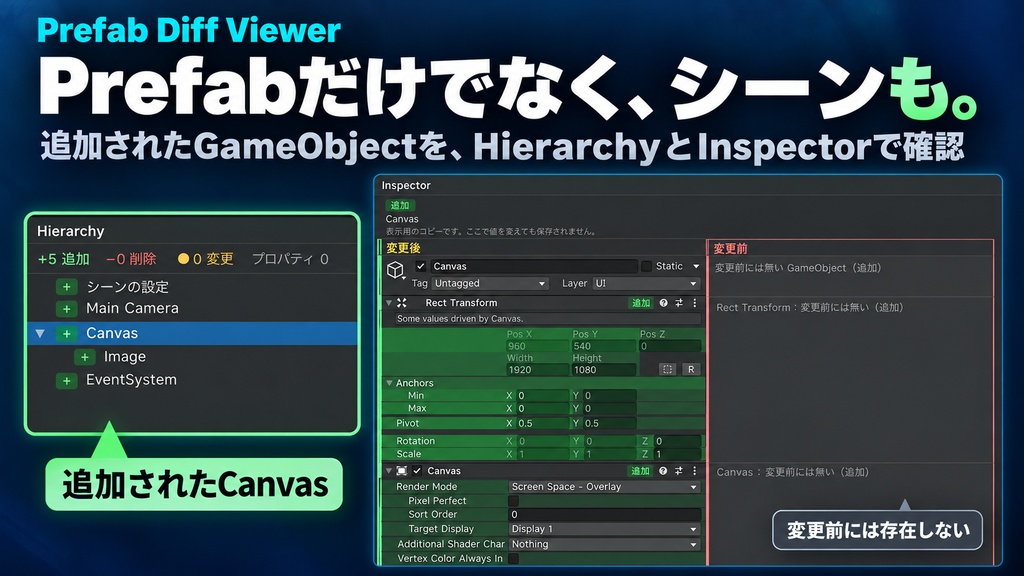
Task: Click the Height field 1080
Action: [603, 370]
